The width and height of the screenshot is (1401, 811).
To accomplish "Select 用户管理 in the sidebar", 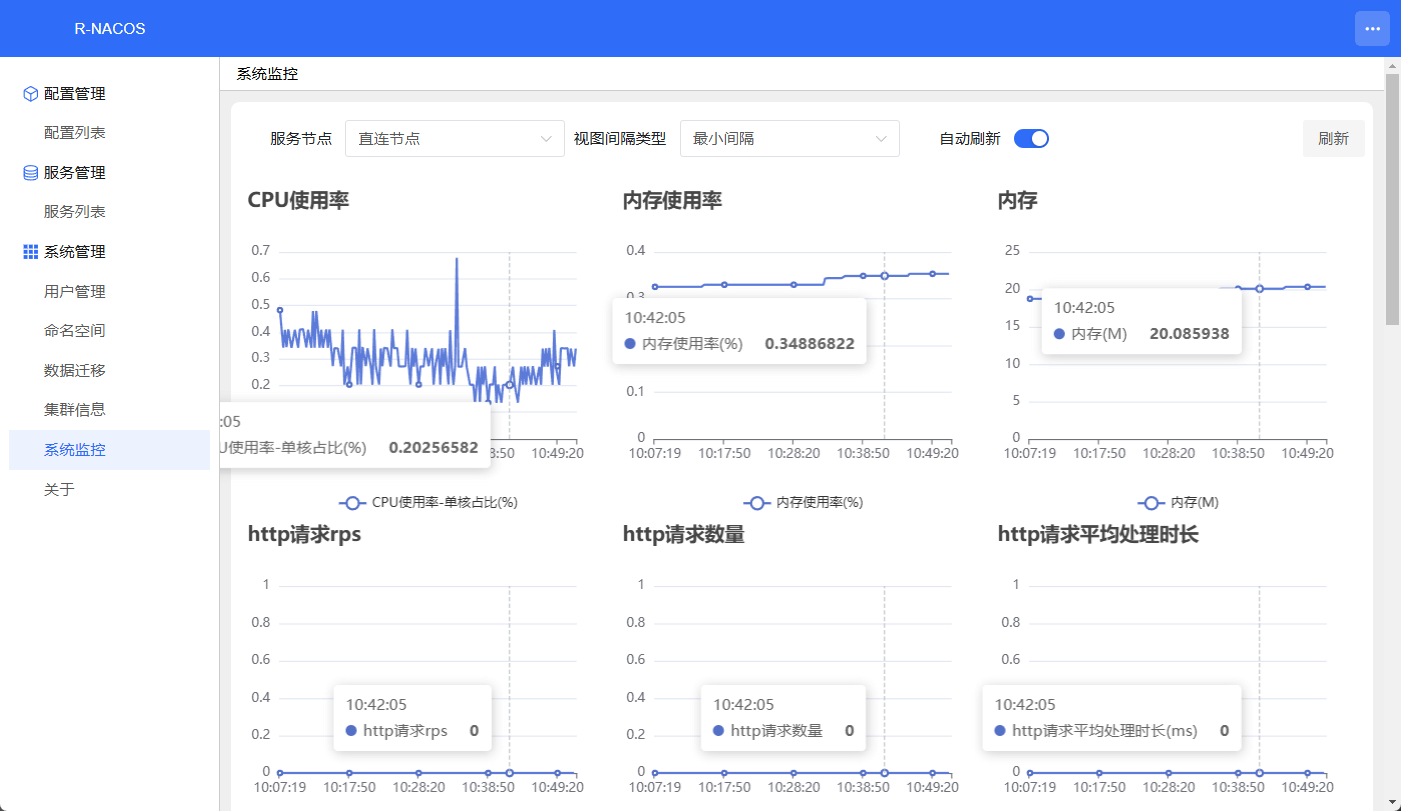I will pos(75,292).
